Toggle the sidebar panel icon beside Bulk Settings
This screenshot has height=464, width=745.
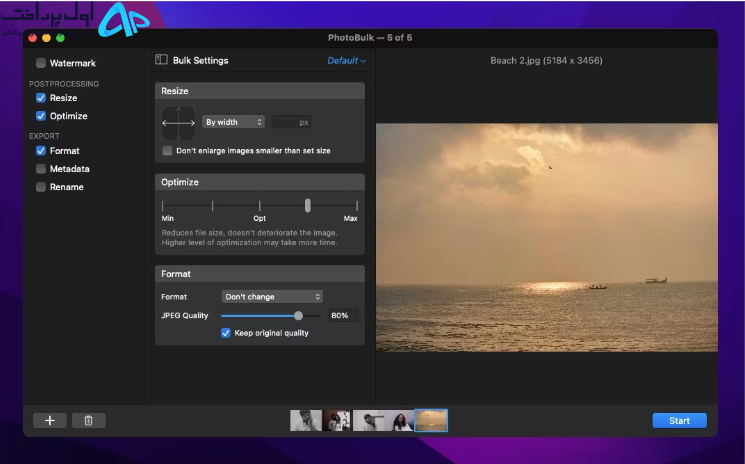pos(161,60)
